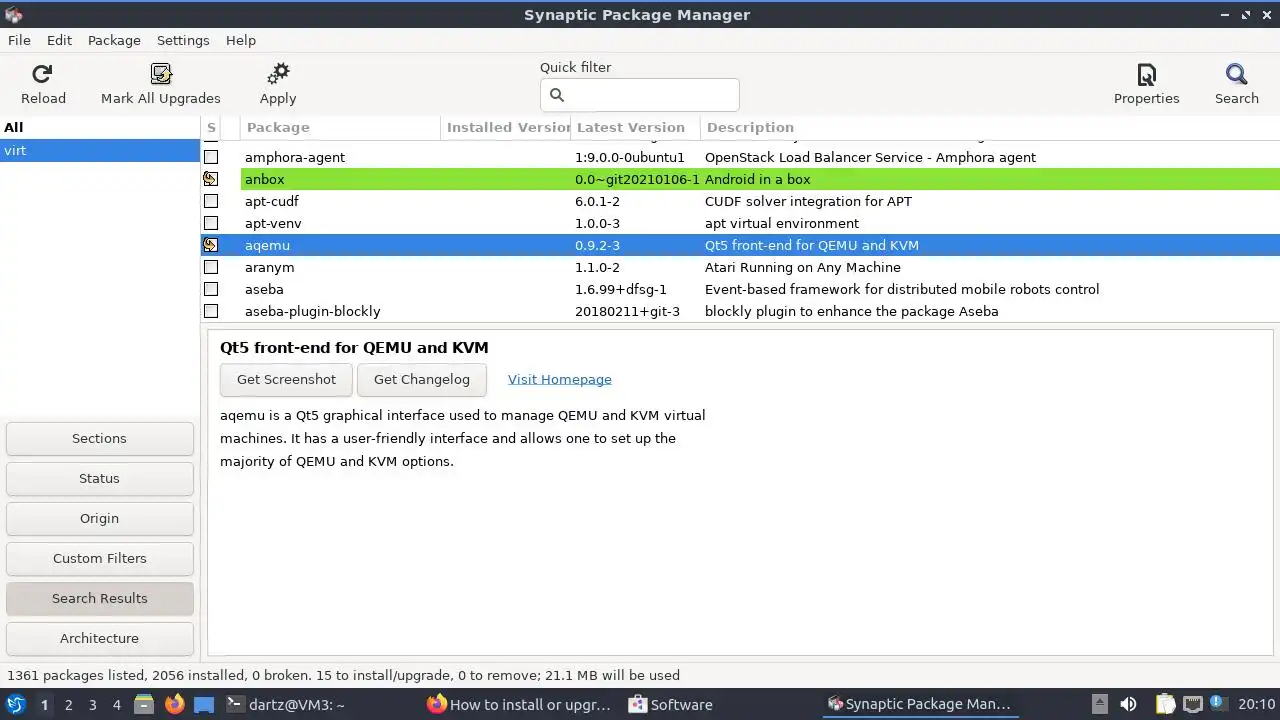Select the All entry in the filter list
Image resolution: width=1280 pixels, height=720 pixels.
coord(100,127)
